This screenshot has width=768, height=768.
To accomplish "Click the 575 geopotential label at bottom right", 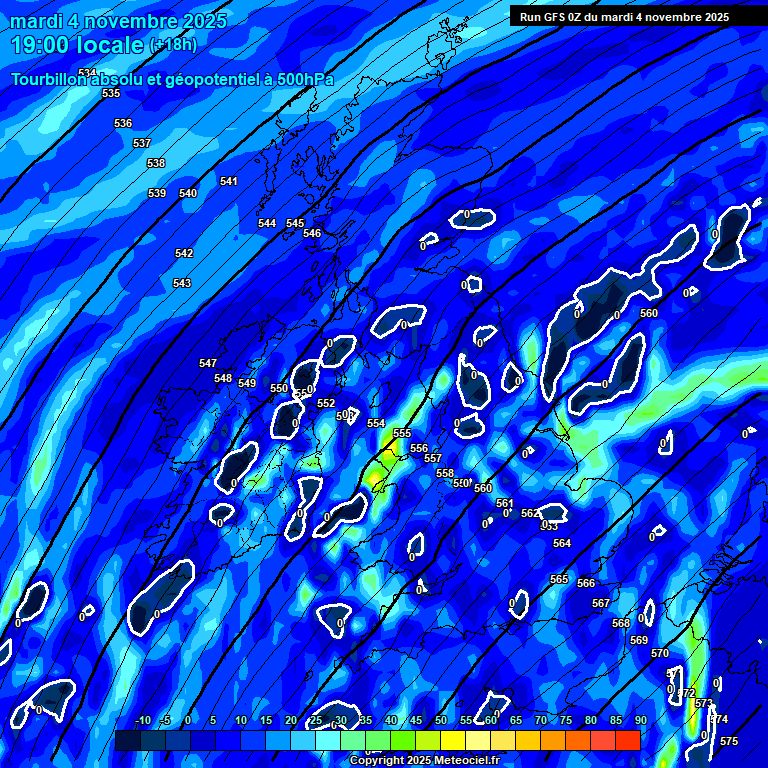I will (x=729, y=741).
